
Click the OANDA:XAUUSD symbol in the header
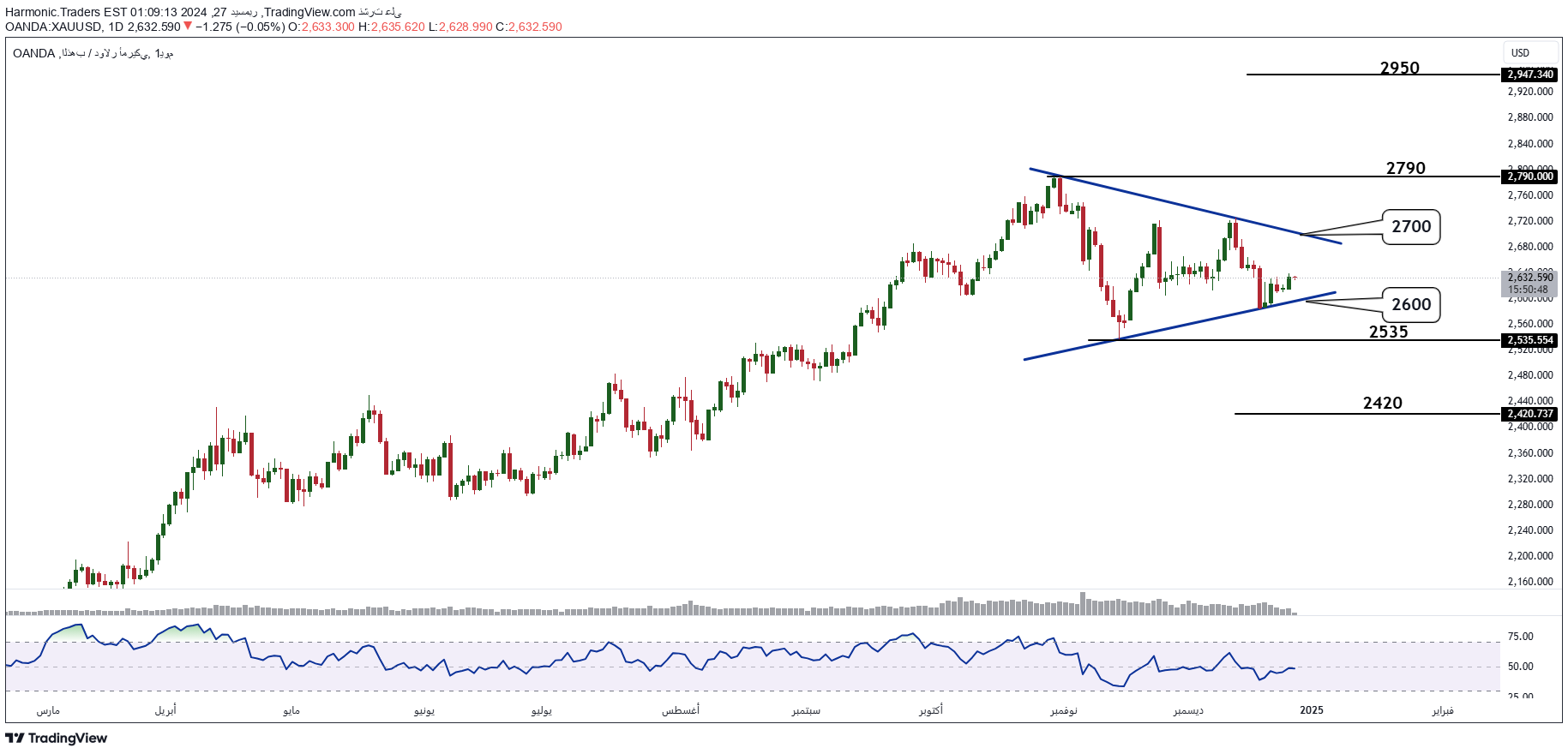point(53,27)
